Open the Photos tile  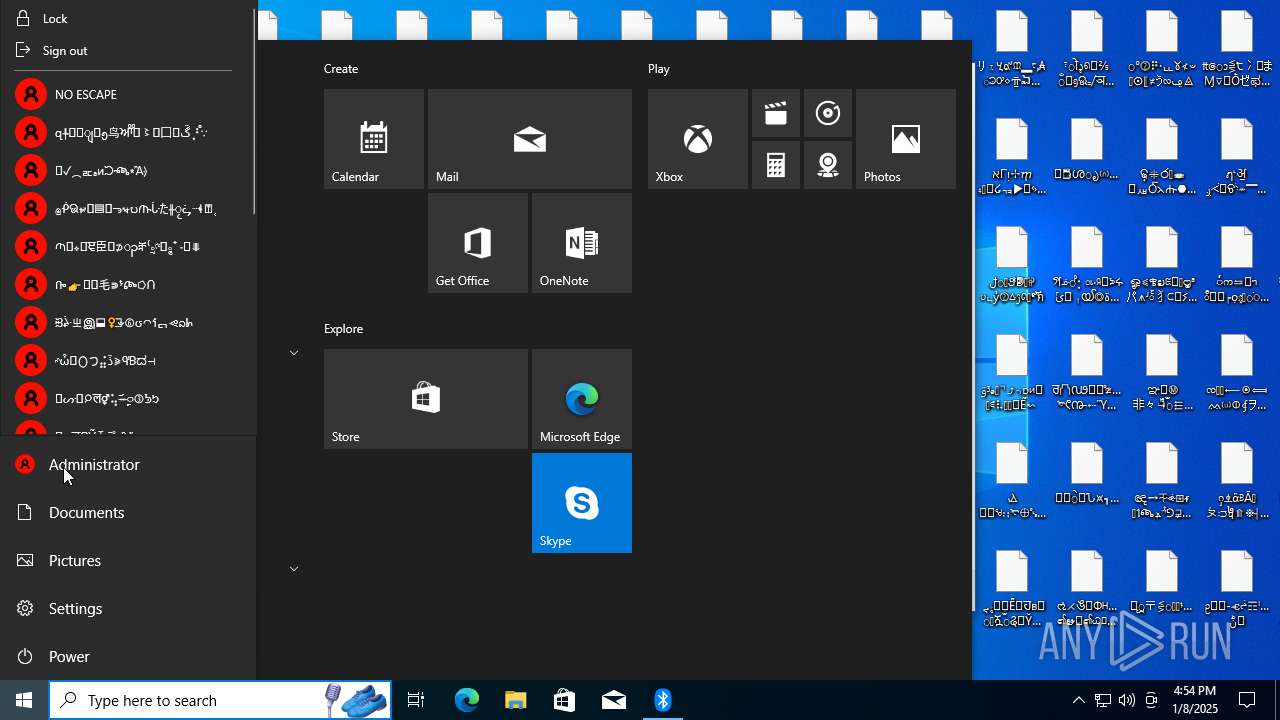[906, 139]
